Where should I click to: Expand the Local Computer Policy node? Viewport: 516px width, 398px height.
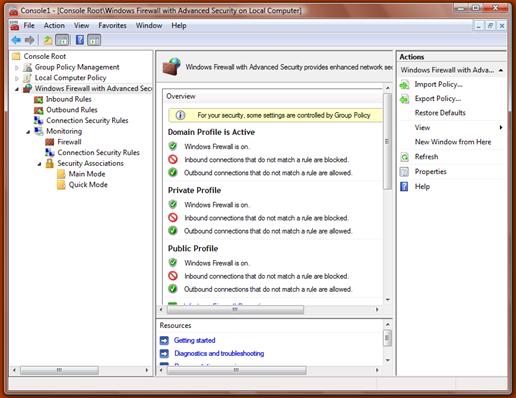(17, 78)
